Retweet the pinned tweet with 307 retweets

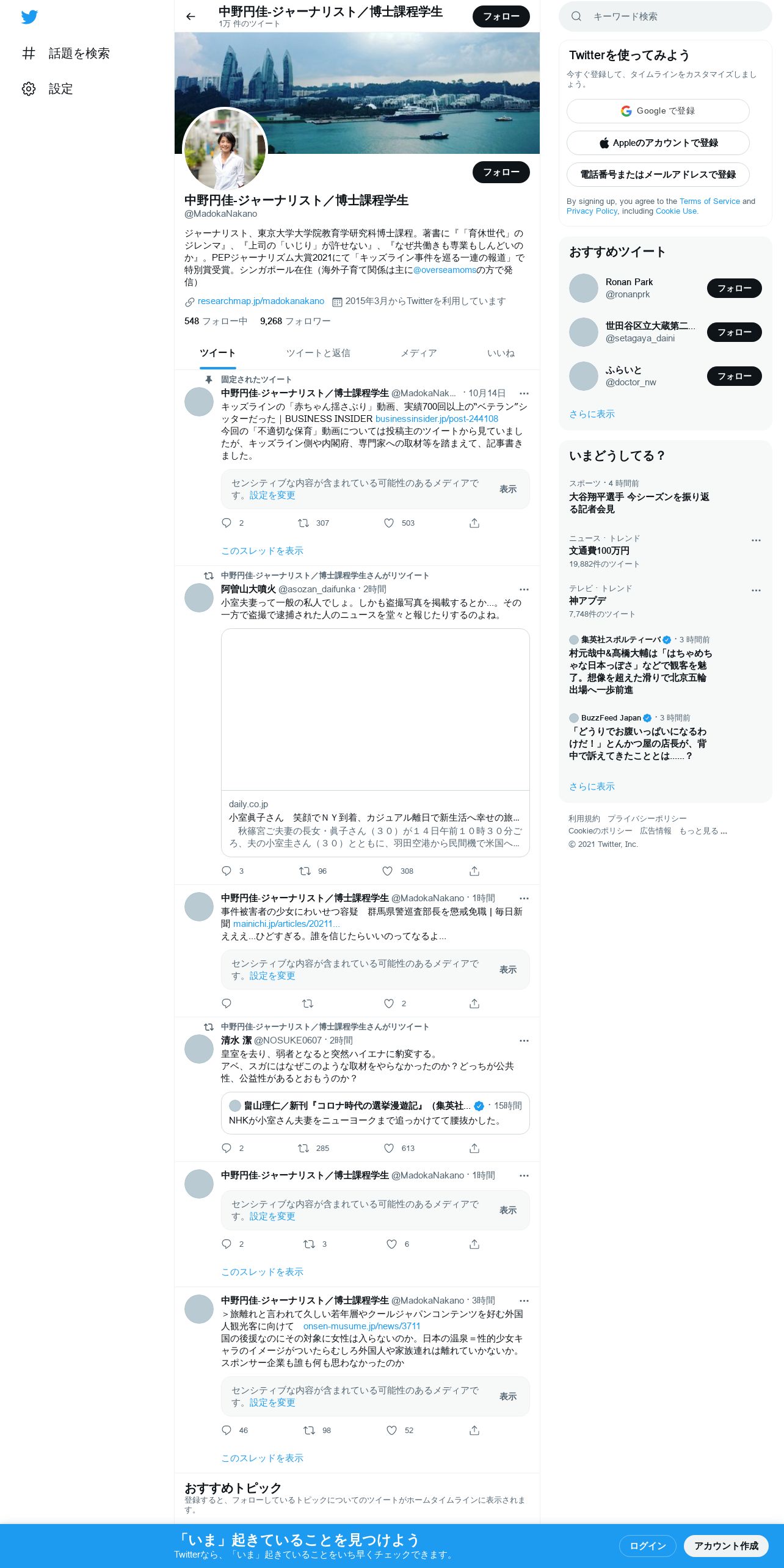303,523
